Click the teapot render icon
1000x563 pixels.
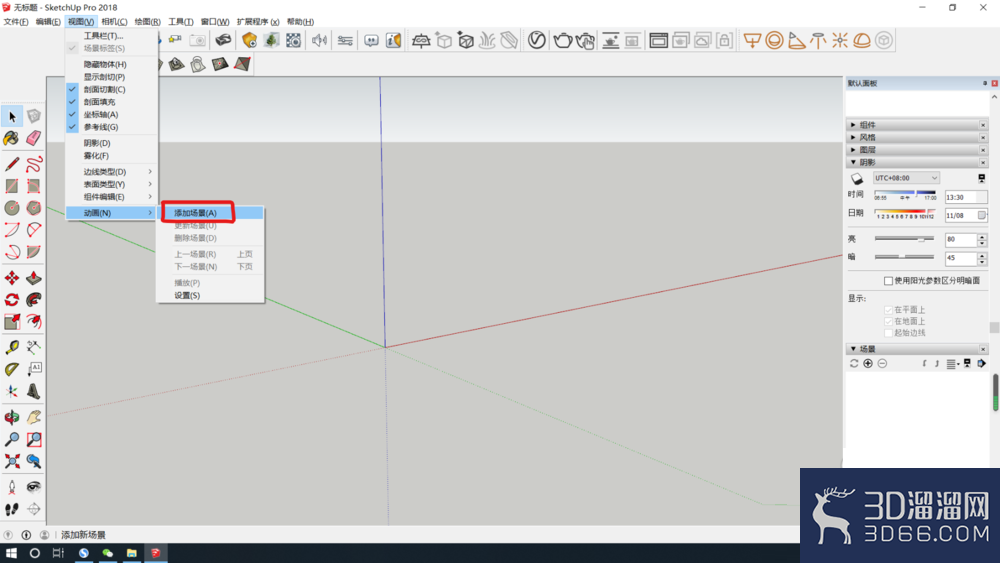[562, 40]
